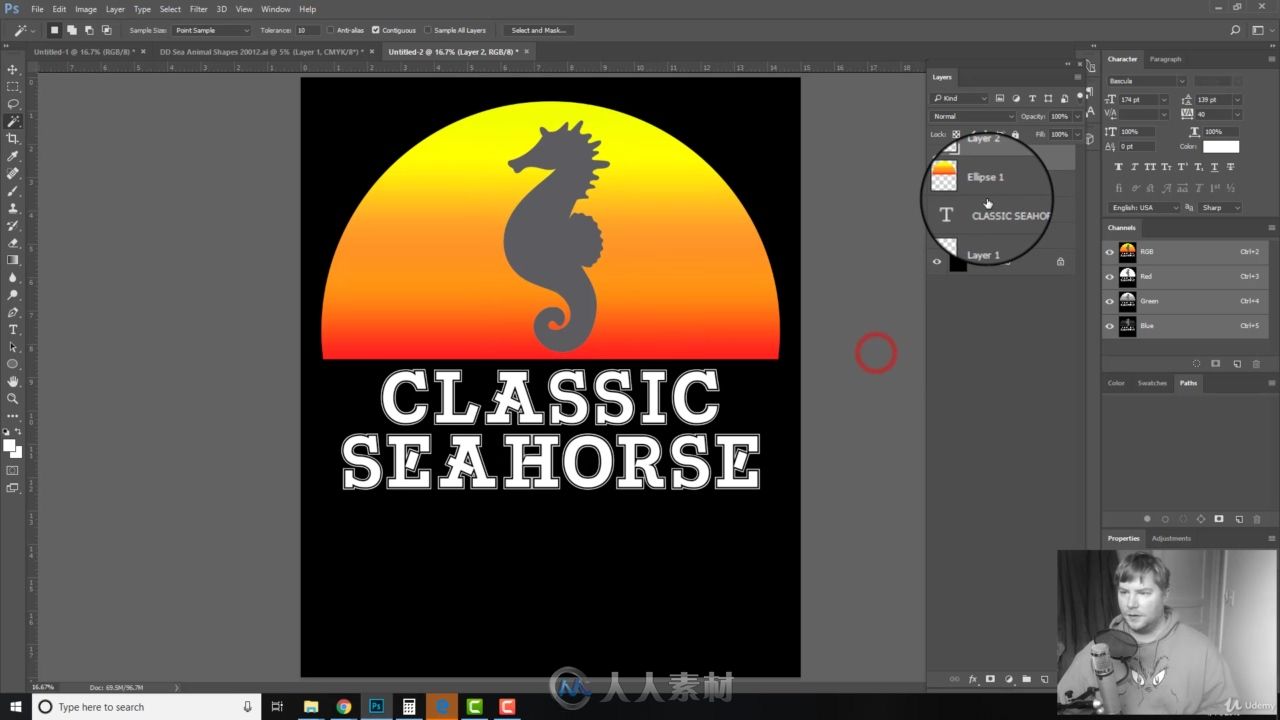Select the Eyedropper tool

click(x=13, y=156)
